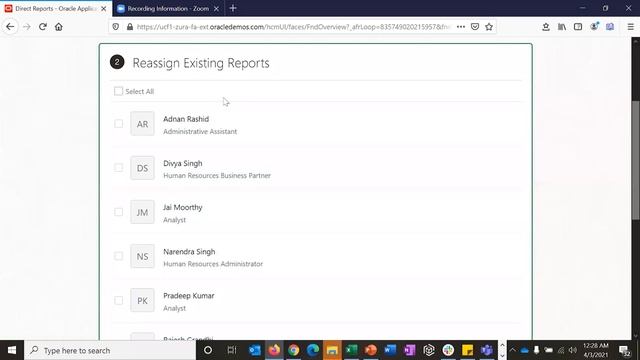Click the Administrative Assistant job title
Image resolution: width=640 pixels, height=360 pixels.
click(200, 131)
